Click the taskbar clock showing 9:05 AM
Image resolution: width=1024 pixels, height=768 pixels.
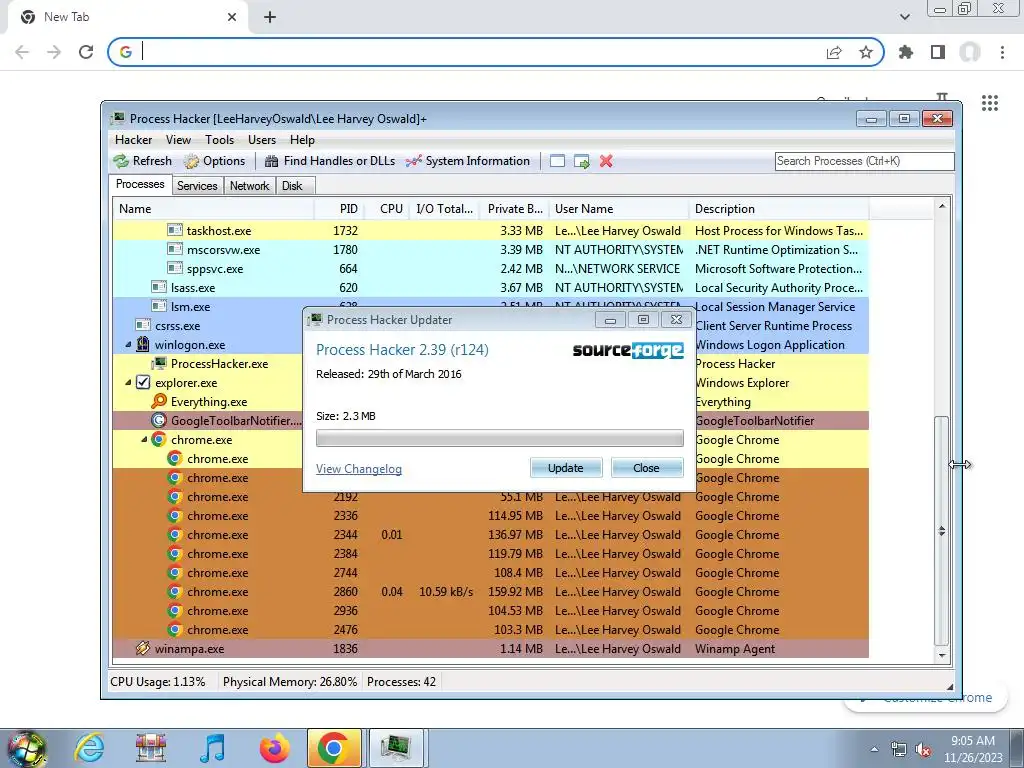(972, 749)
